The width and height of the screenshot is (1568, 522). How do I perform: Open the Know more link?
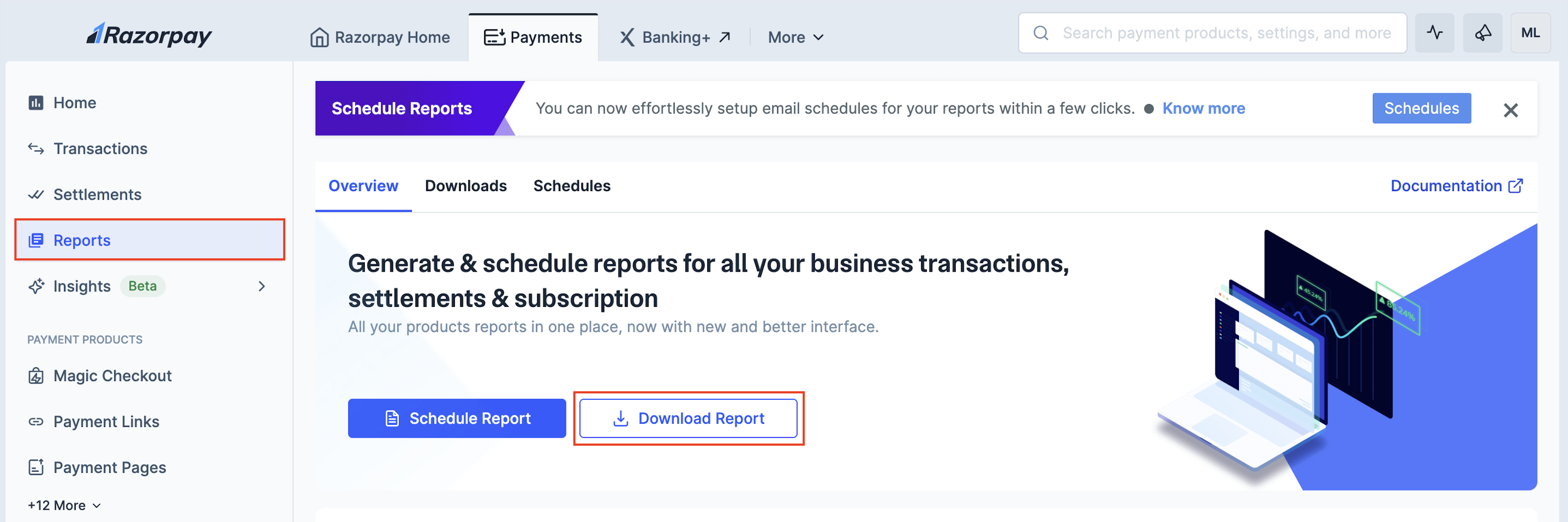click(1203, 108)
